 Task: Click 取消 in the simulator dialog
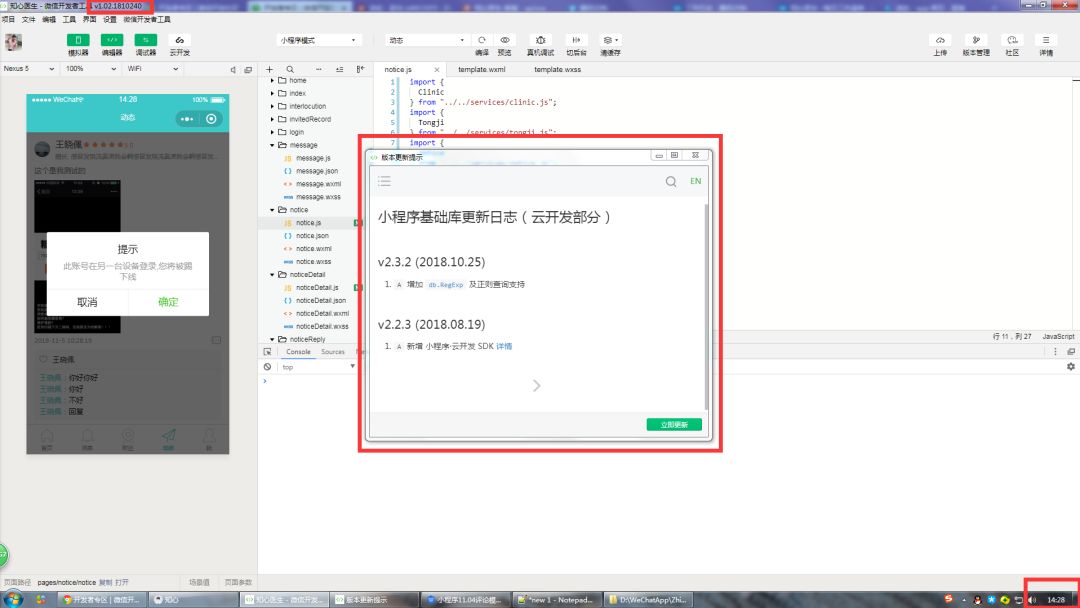[x=87, y=302]
